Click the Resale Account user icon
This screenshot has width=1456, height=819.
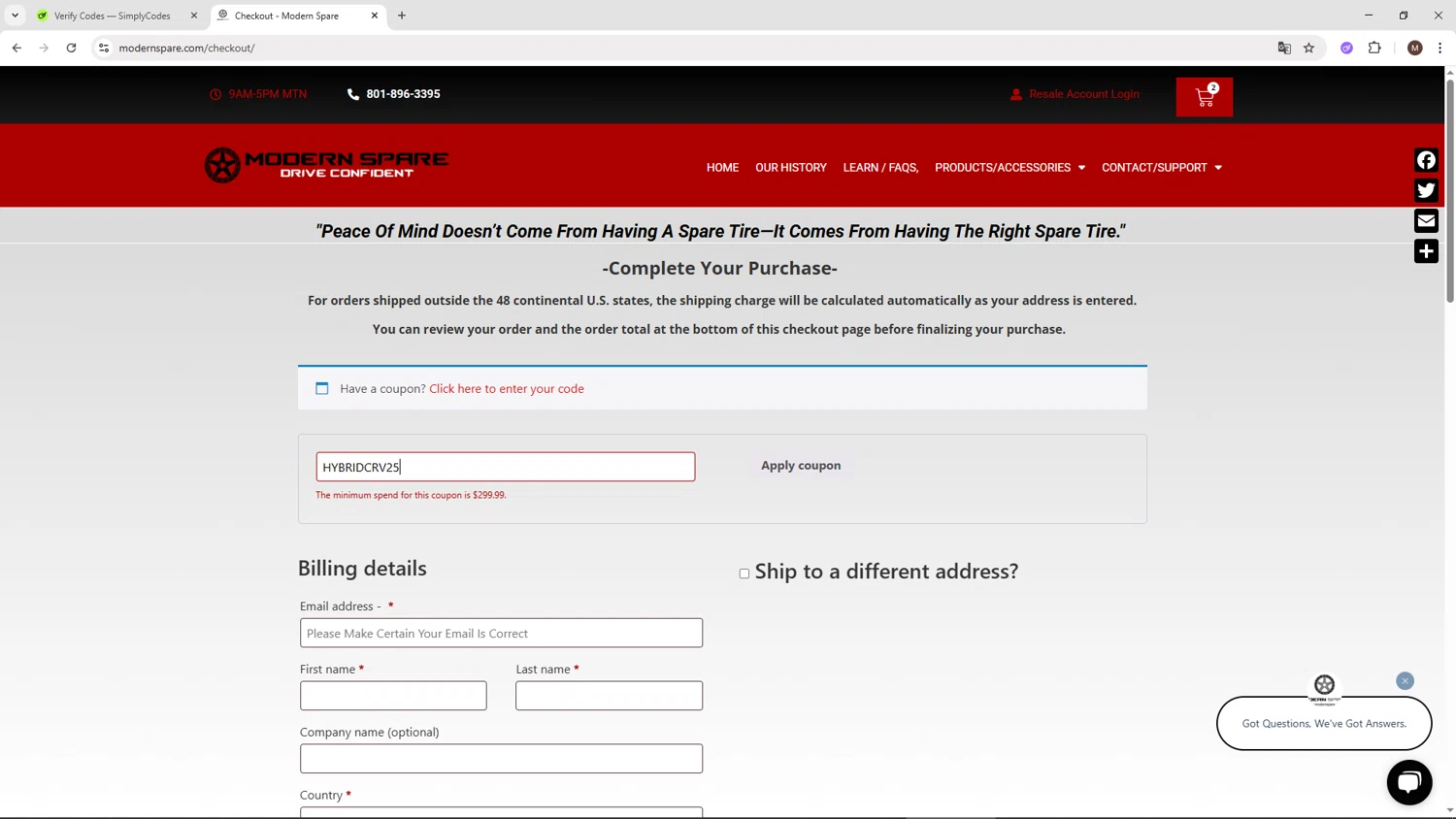click(x=1016, y=94)
